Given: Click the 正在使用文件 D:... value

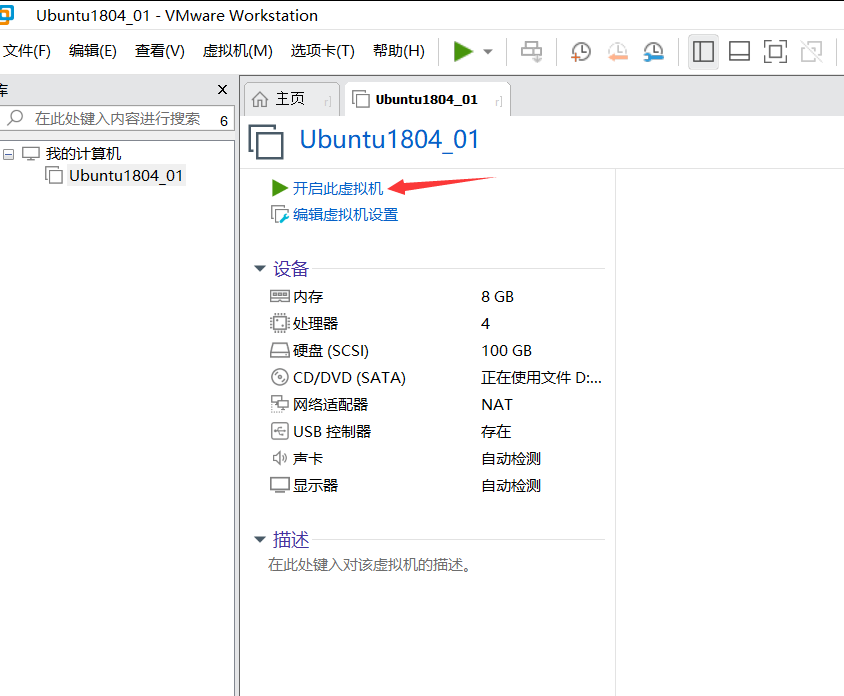Looking at the screenshot, I should pos(541,378).
